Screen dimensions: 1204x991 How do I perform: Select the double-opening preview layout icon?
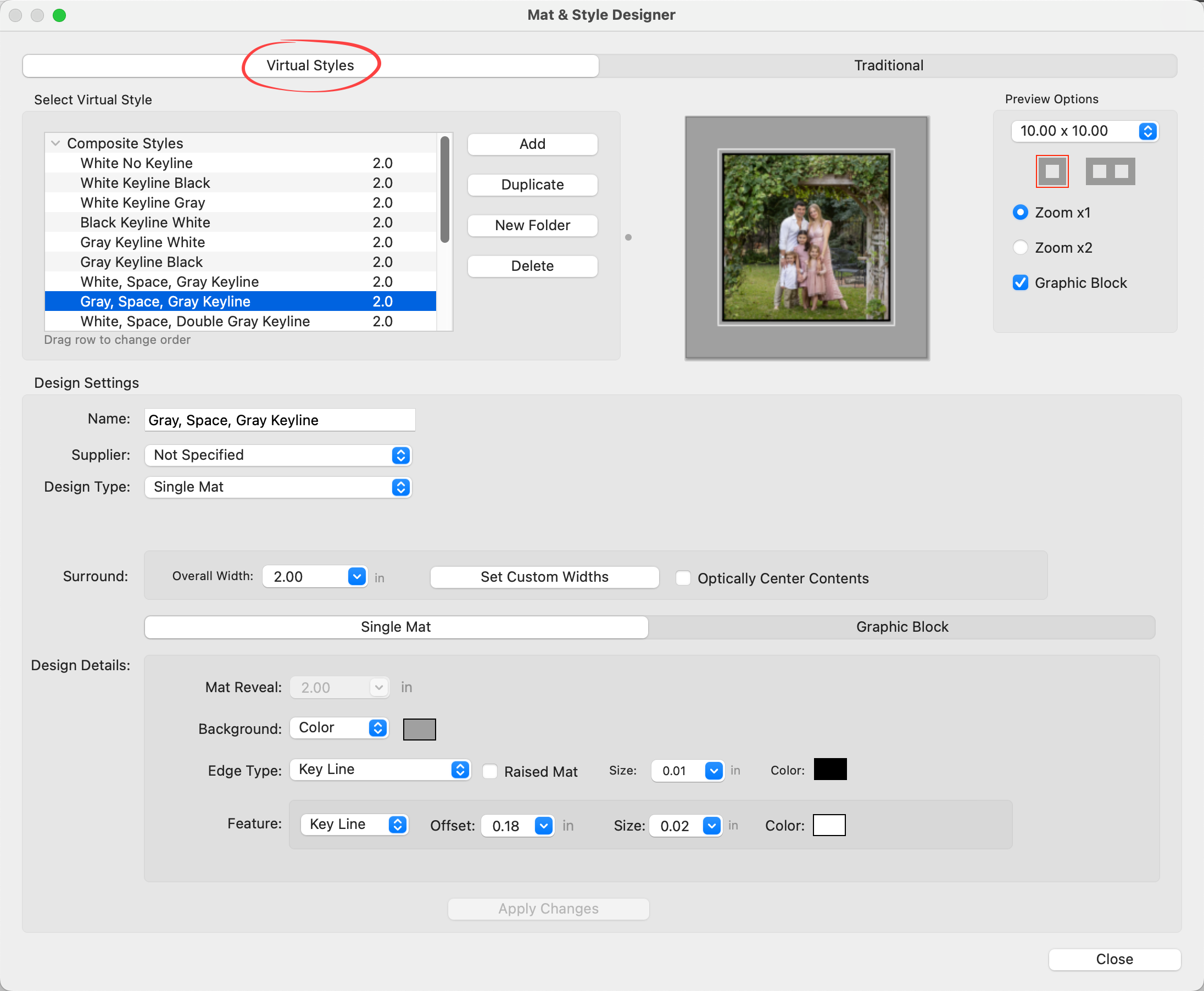click(1110, 171)
